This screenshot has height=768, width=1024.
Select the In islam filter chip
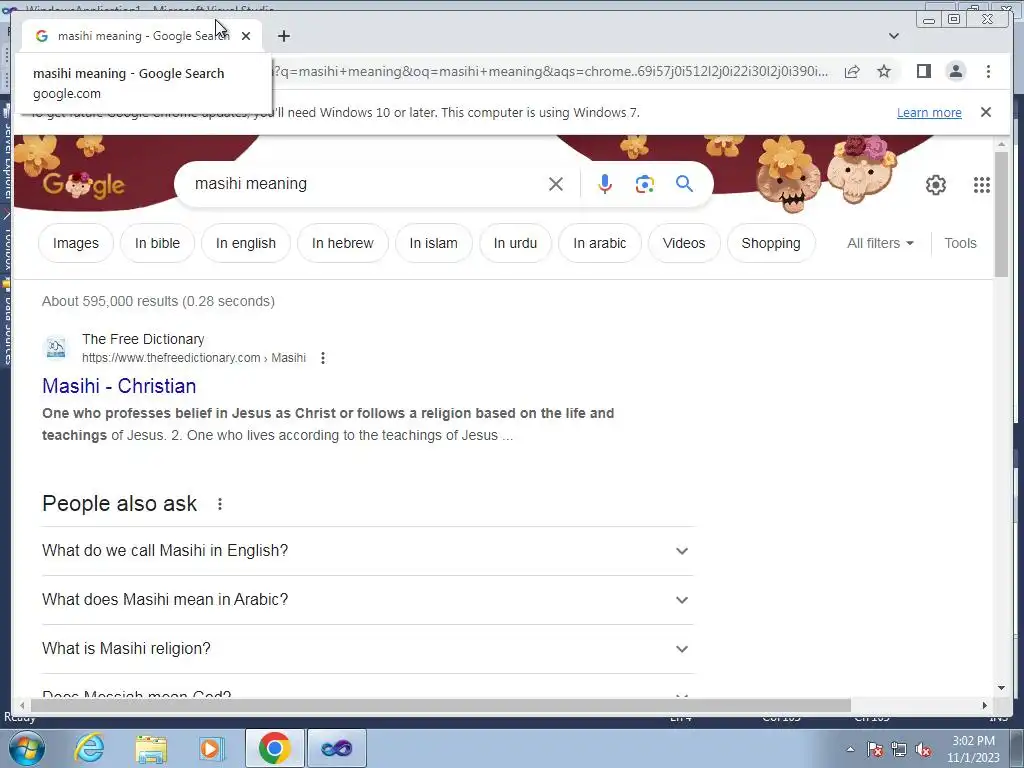pyautogui.click(x=433, y=243)
